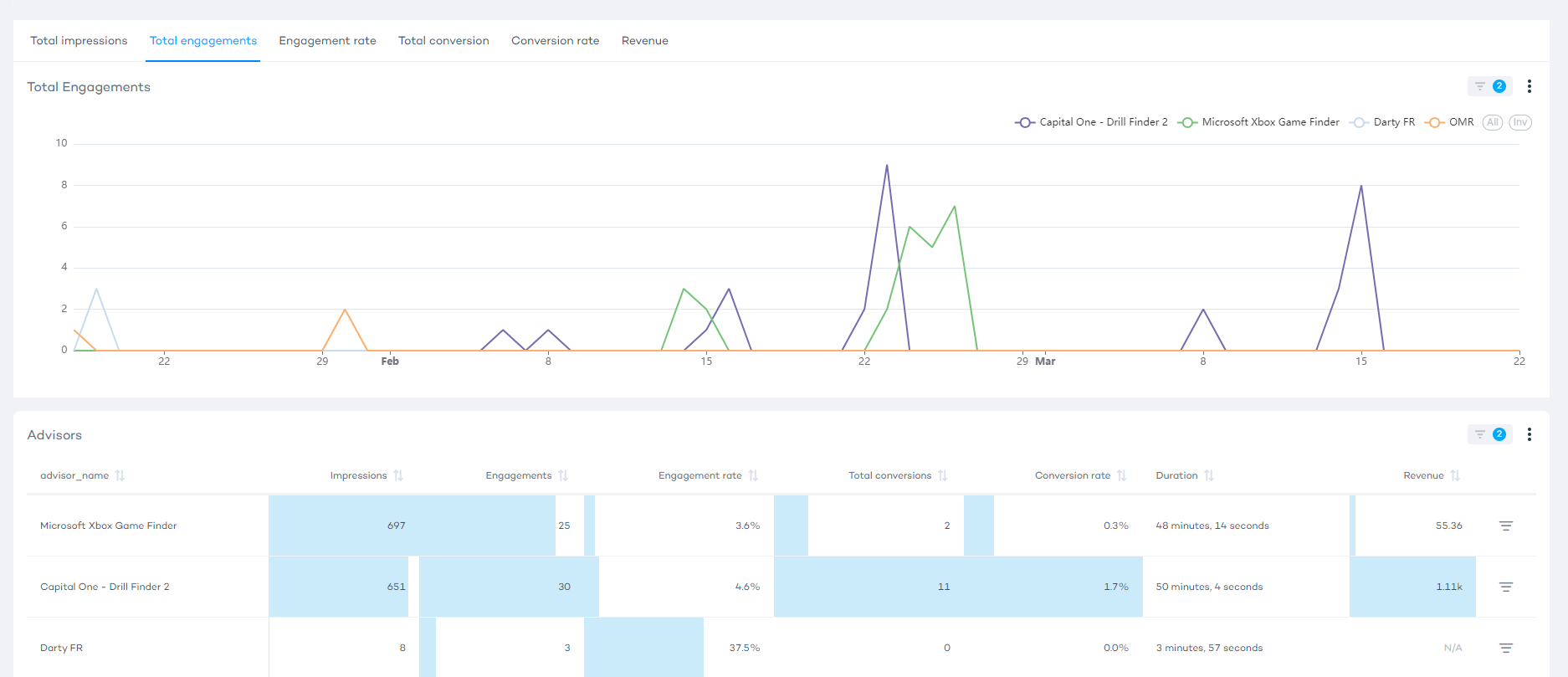1568x677 pixels.
Task: Open row menu for Microsoft Xbox Game Finder
Action: click(1505, 526)
